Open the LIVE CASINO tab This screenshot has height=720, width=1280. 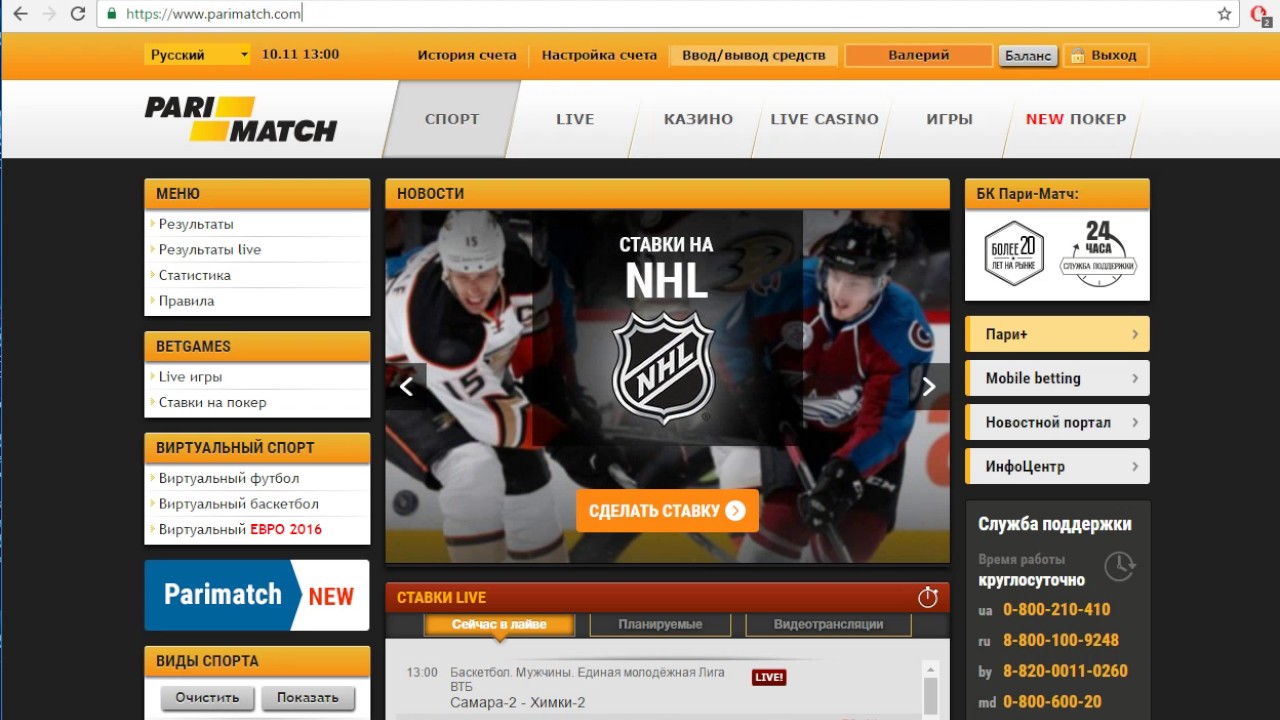coord(824,119)
